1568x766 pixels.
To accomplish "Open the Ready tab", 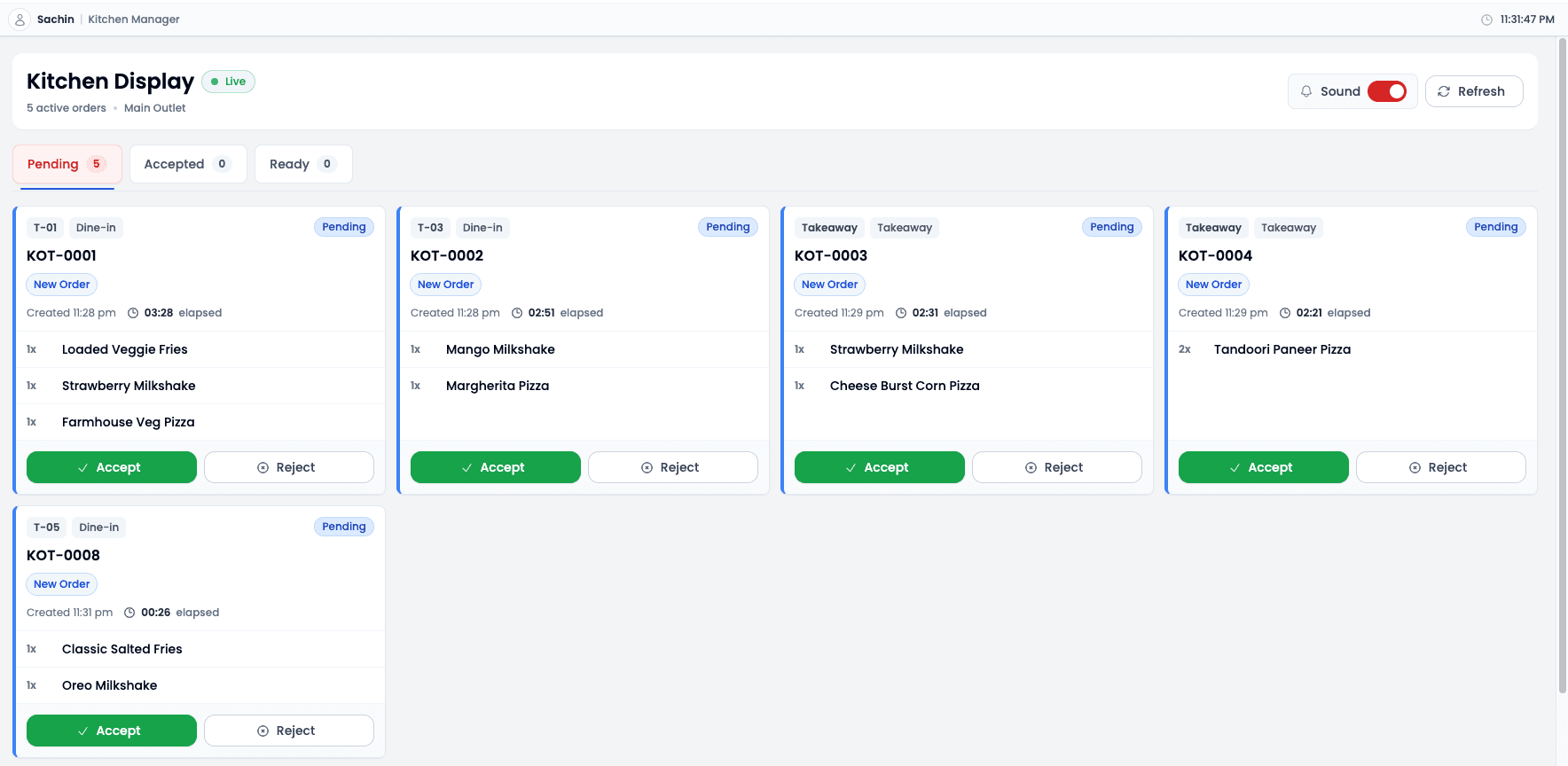I will (303, 164).
